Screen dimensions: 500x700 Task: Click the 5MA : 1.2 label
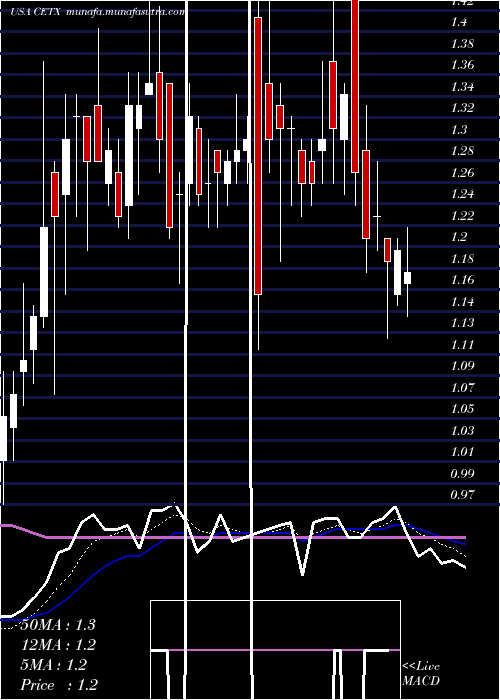click(x=54, y=665)
